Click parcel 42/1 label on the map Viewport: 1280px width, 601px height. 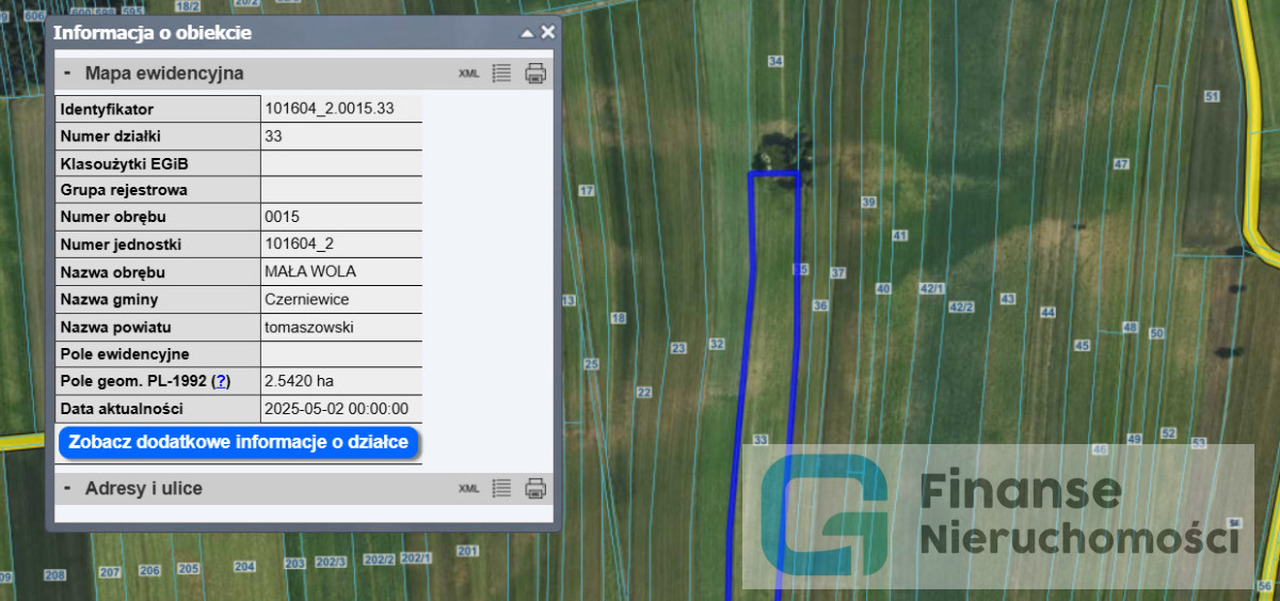click(x=931, y=289)
